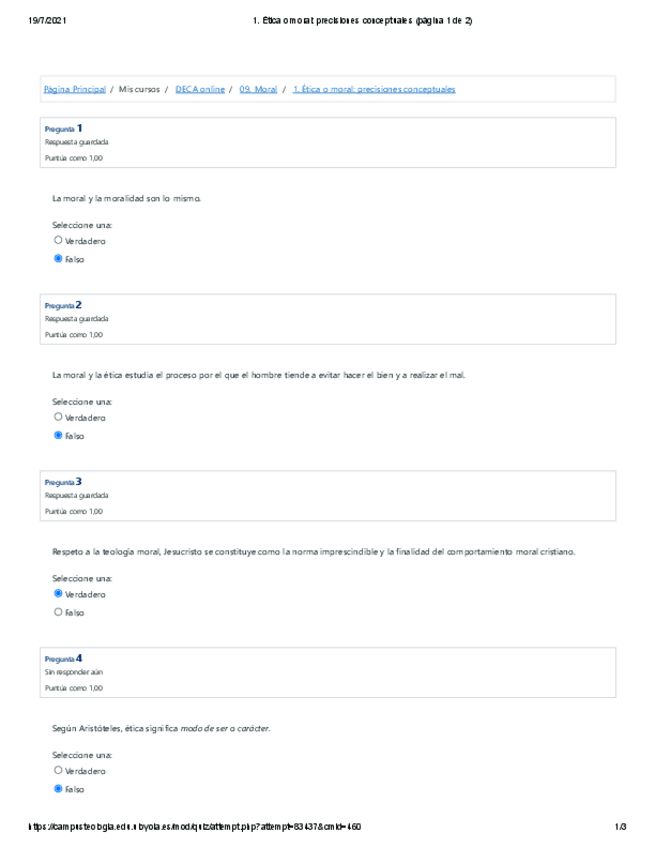Open the 09. Moral breadcrumb link

(259, 89)
